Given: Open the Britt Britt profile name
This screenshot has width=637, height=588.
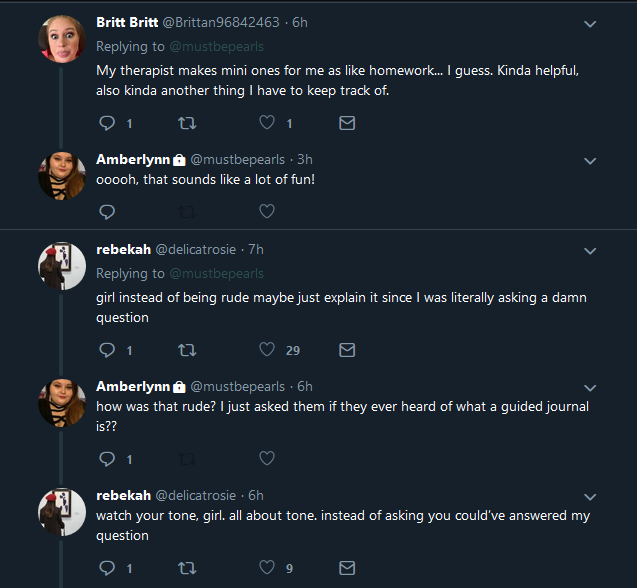Looking at the screenshot, I should (x=127, y=22).
